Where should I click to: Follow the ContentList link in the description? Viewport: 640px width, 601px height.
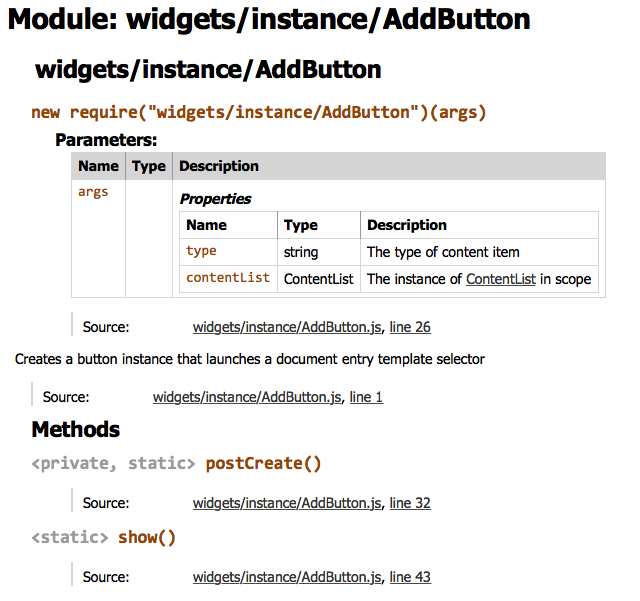pos(500,279)
